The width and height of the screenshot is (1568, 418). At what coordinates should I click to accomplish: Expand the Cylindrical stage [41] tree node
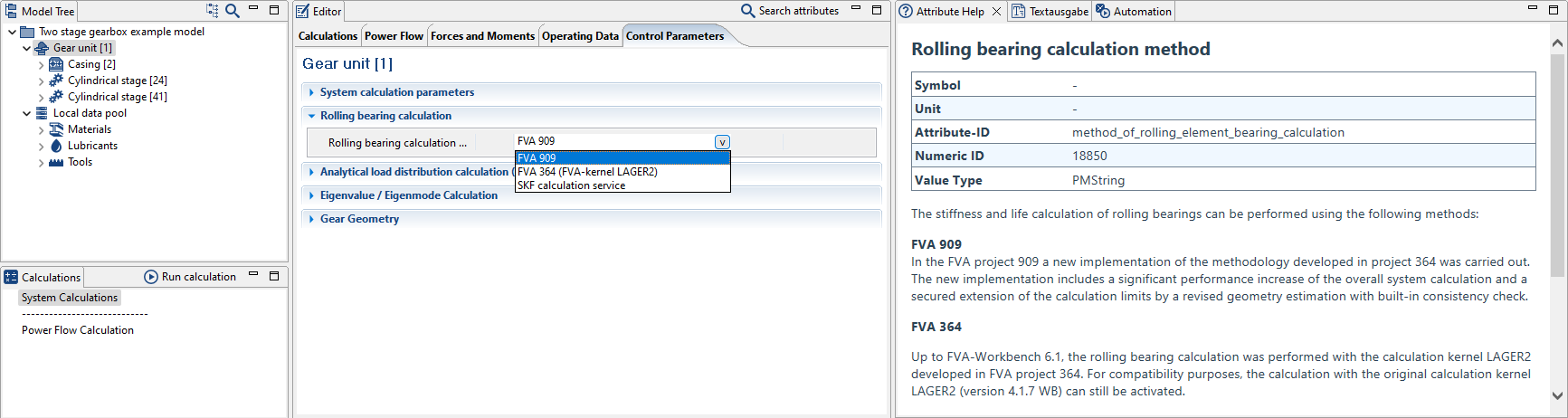click(x=41, y=97)
